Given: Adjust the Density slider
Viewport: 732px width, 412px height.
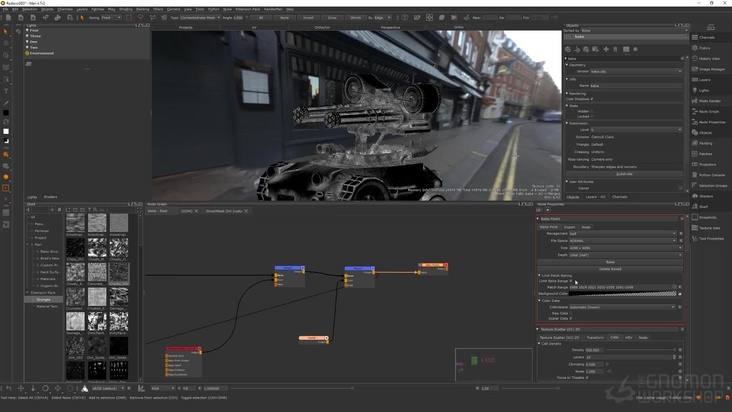Looking at the screenshot, I should coord(640,350).
